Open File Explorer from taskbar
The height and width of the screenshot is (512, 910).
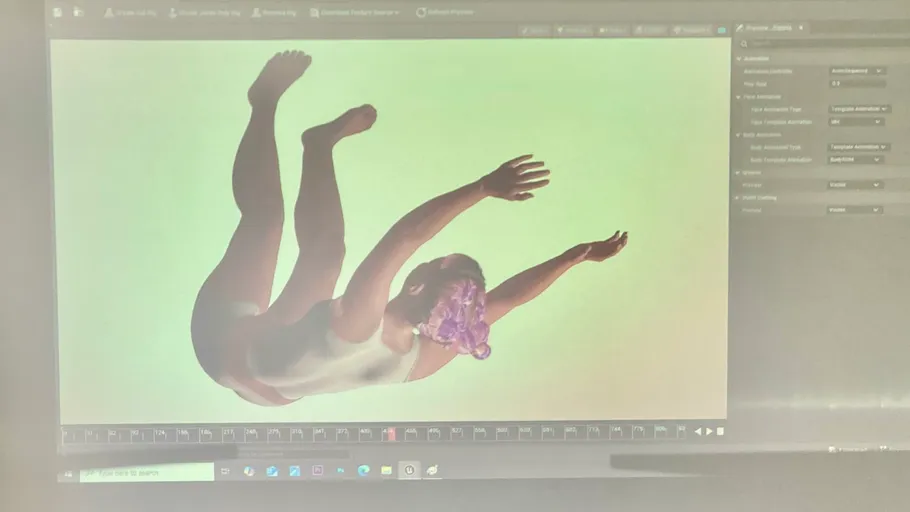click(x=387, y=470)
